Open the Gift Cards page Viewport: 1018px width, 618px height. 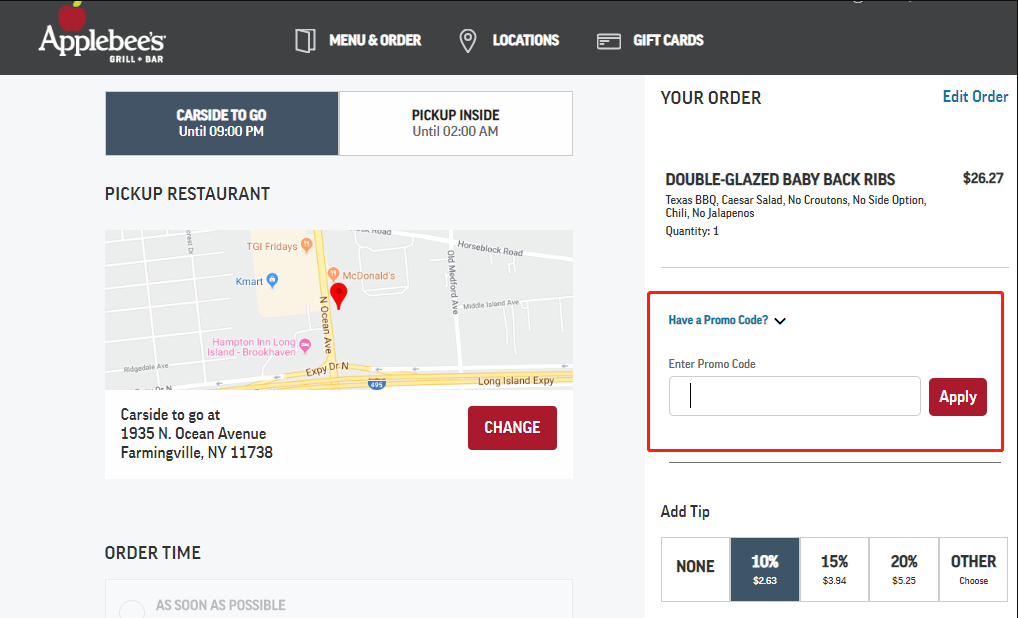click(x=668, y=40)
